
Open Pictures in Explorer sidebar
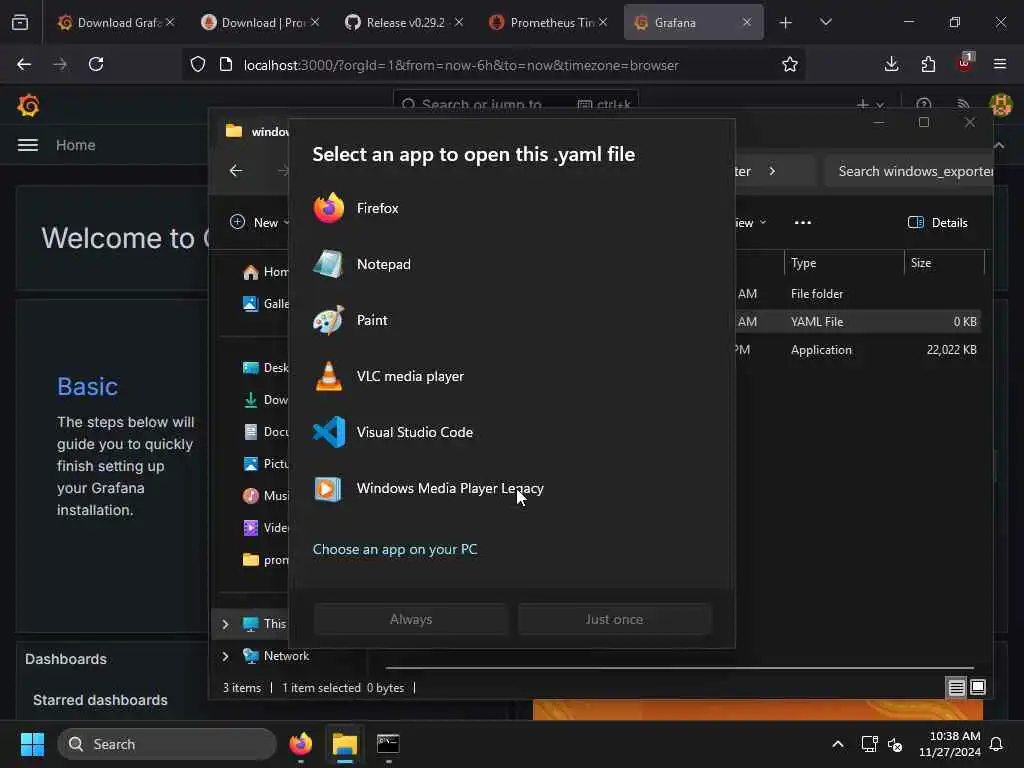coord(264,464)
